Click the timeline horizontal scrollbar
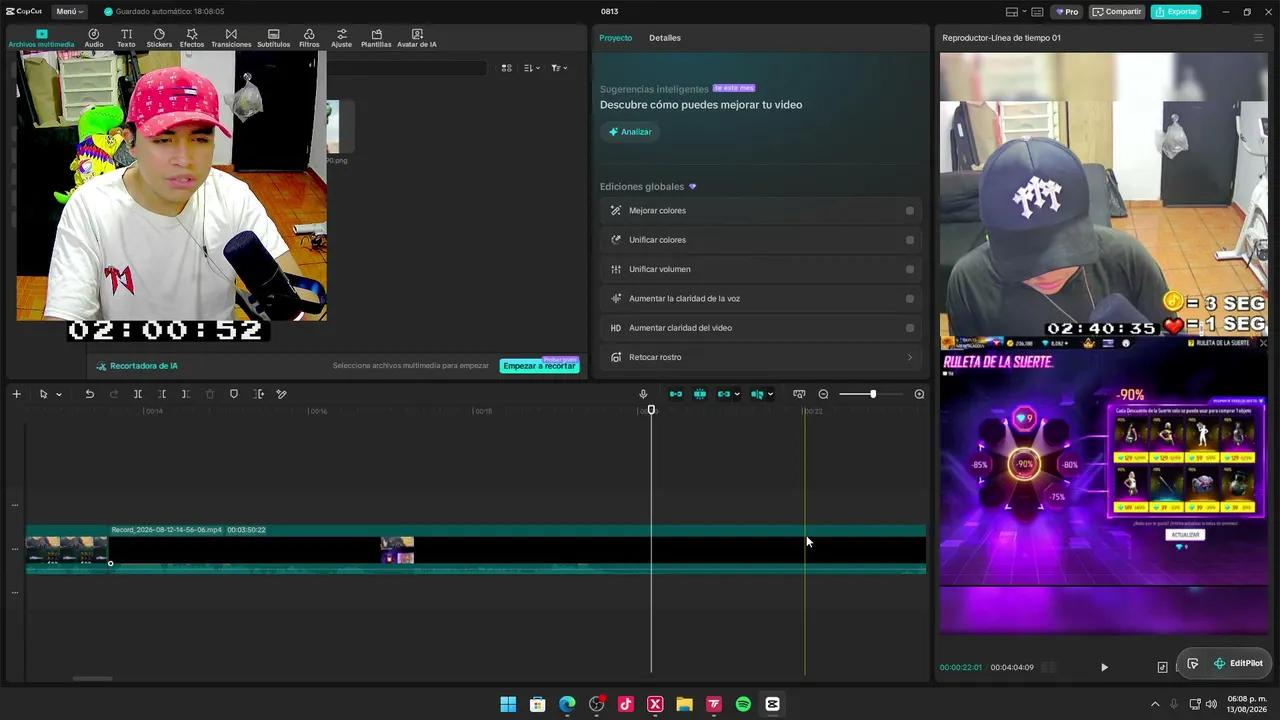1280x720 pixels. click(93, 679)
